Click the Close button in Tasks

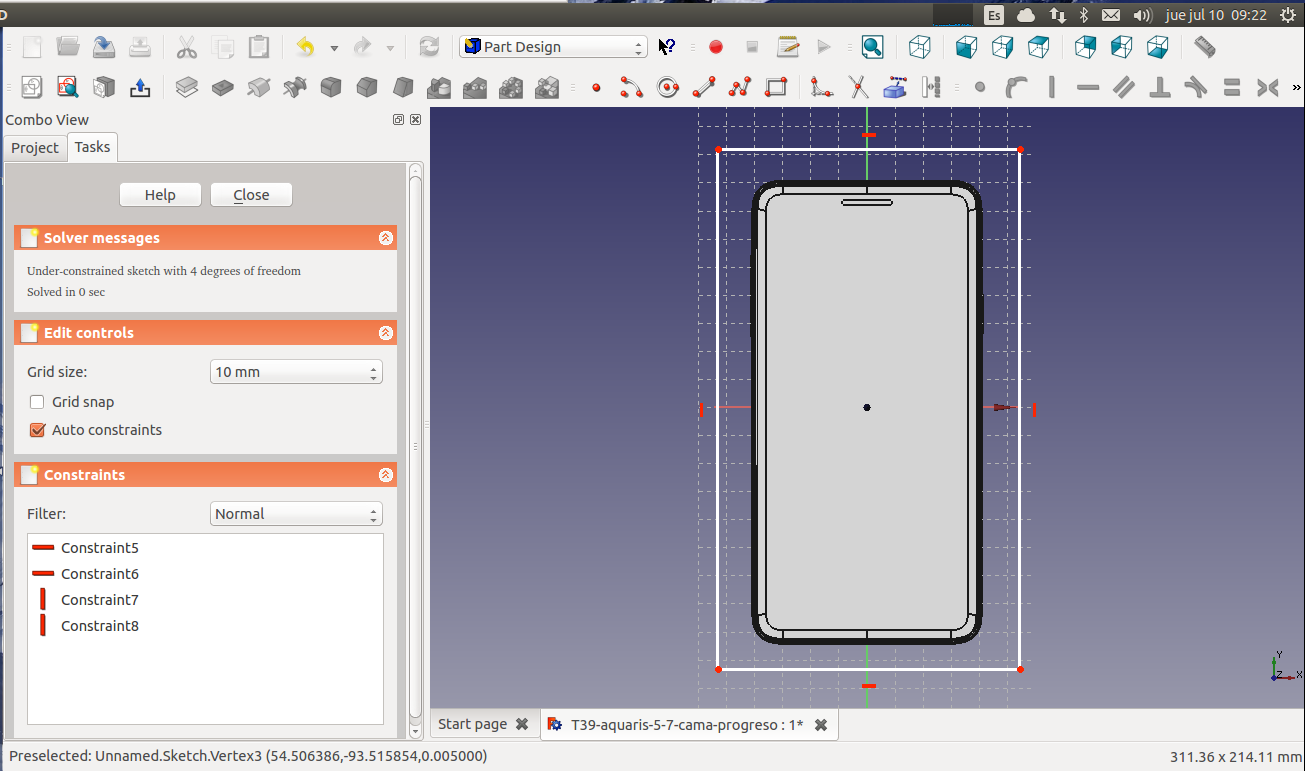pyautogui.click(x=251, y=195)
